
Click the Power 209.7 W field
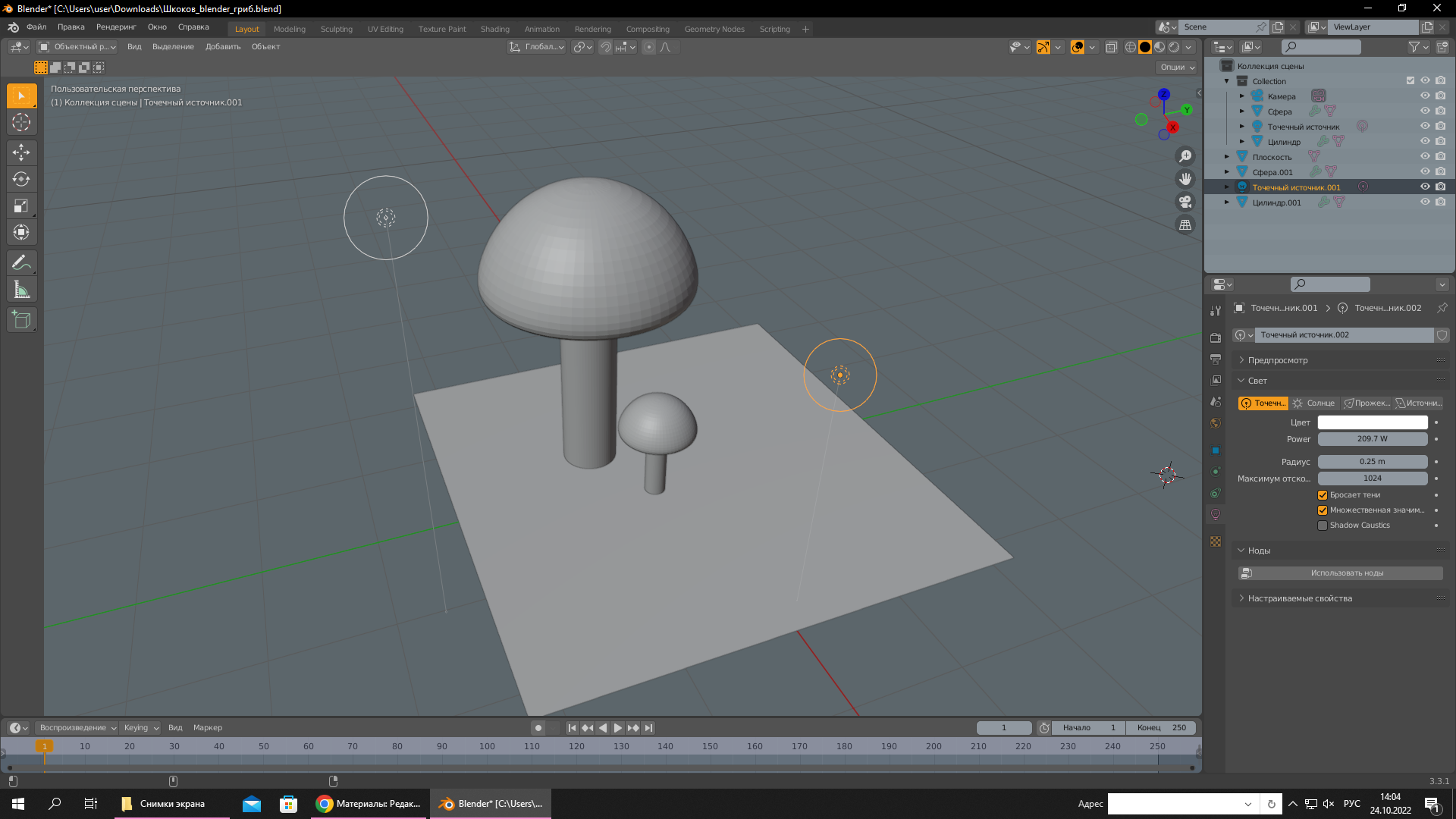tap(1373, 439)
